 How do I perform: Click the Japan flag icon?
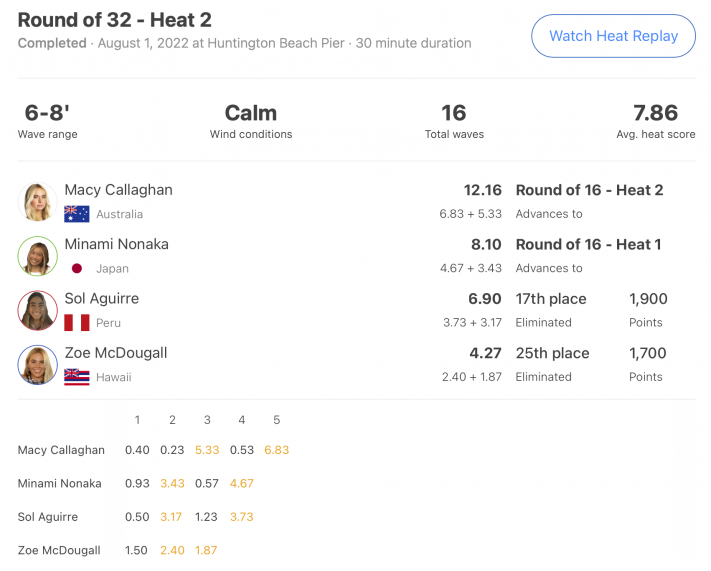(77, 268)
